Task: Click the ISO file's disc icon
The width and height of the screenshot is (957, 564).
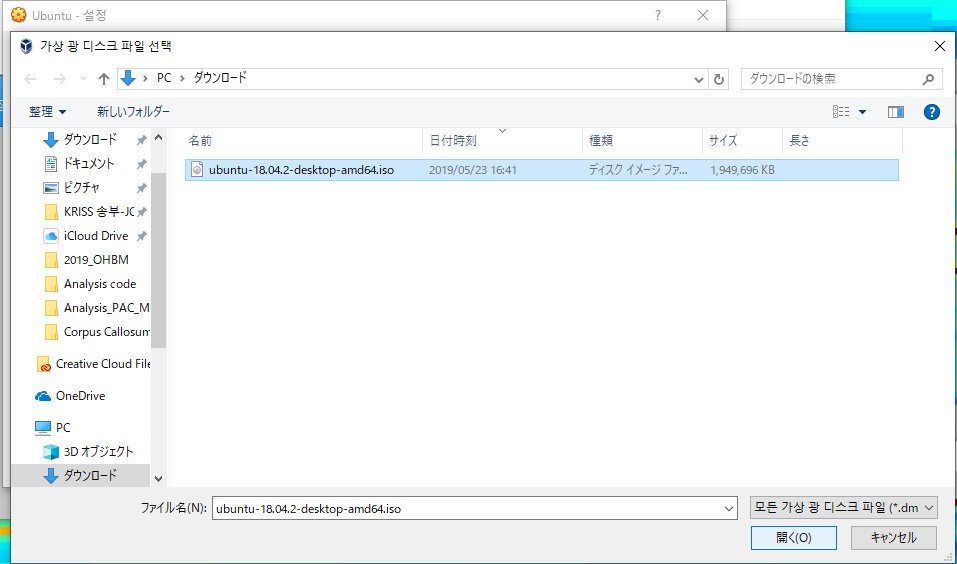Action: coord(197,170)
